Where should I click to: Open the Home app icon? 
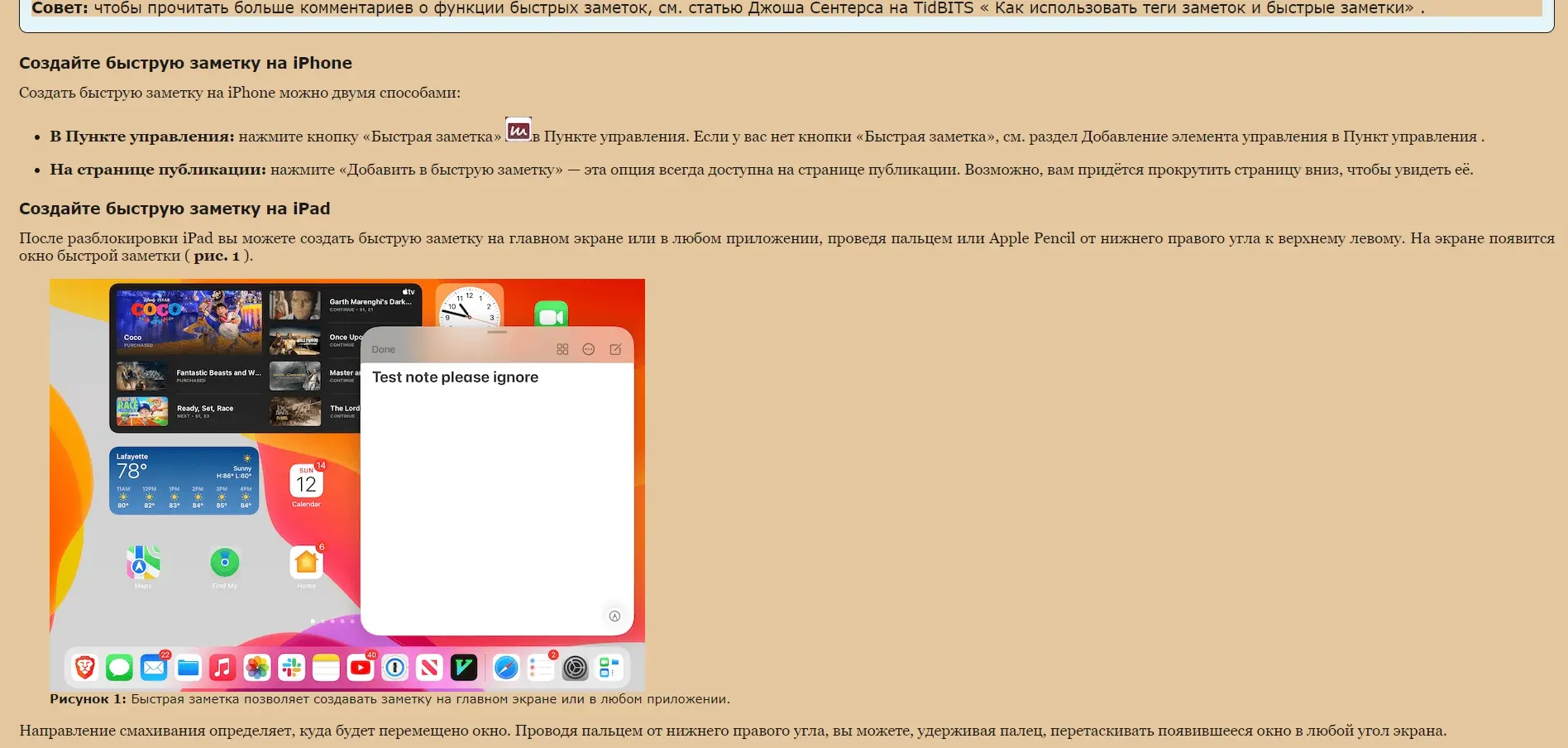coord(306,563)
